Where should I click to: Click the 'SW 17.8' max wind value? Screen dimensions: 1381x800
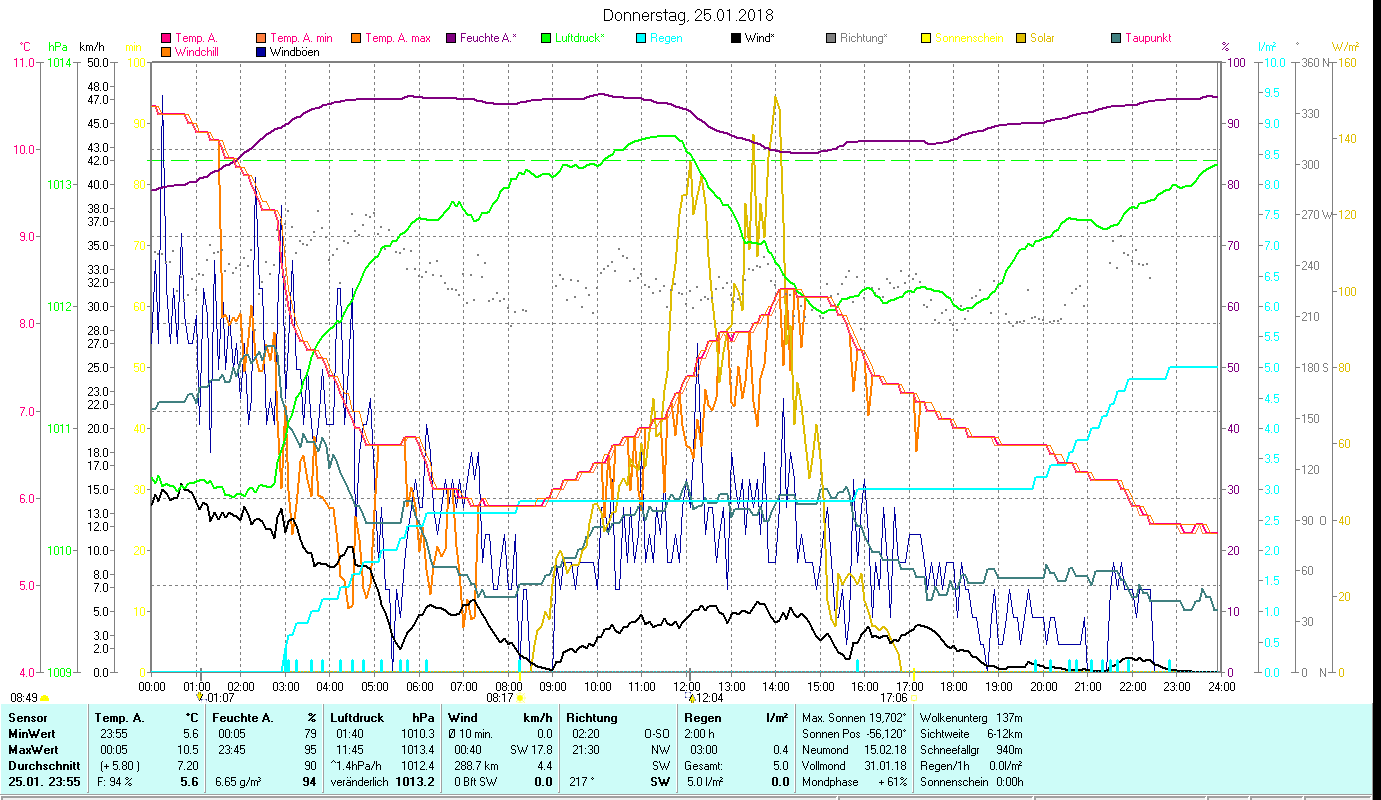[x=530, y=750]
